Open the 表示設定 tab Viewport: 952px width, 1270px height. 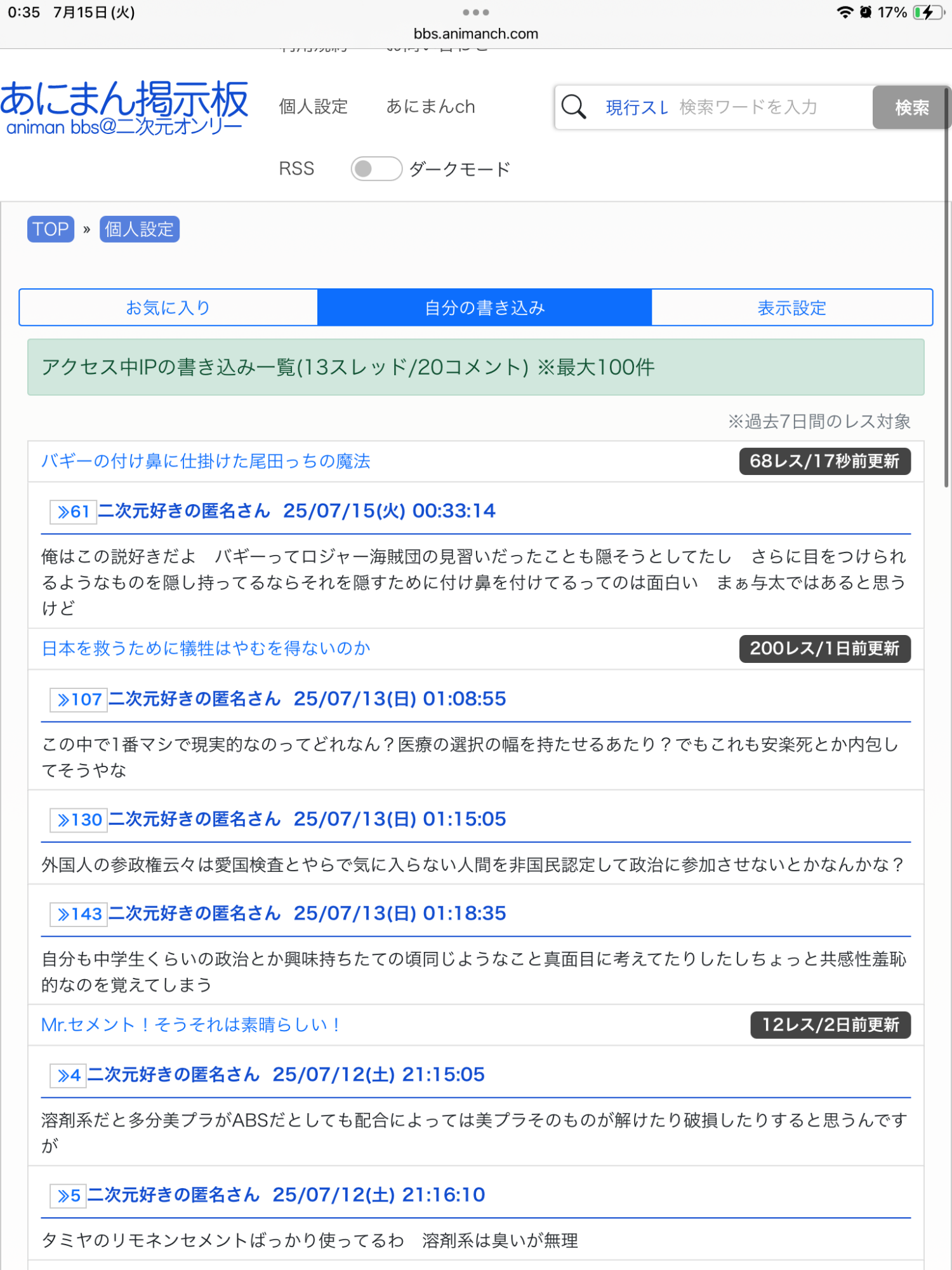click(791, 308)
